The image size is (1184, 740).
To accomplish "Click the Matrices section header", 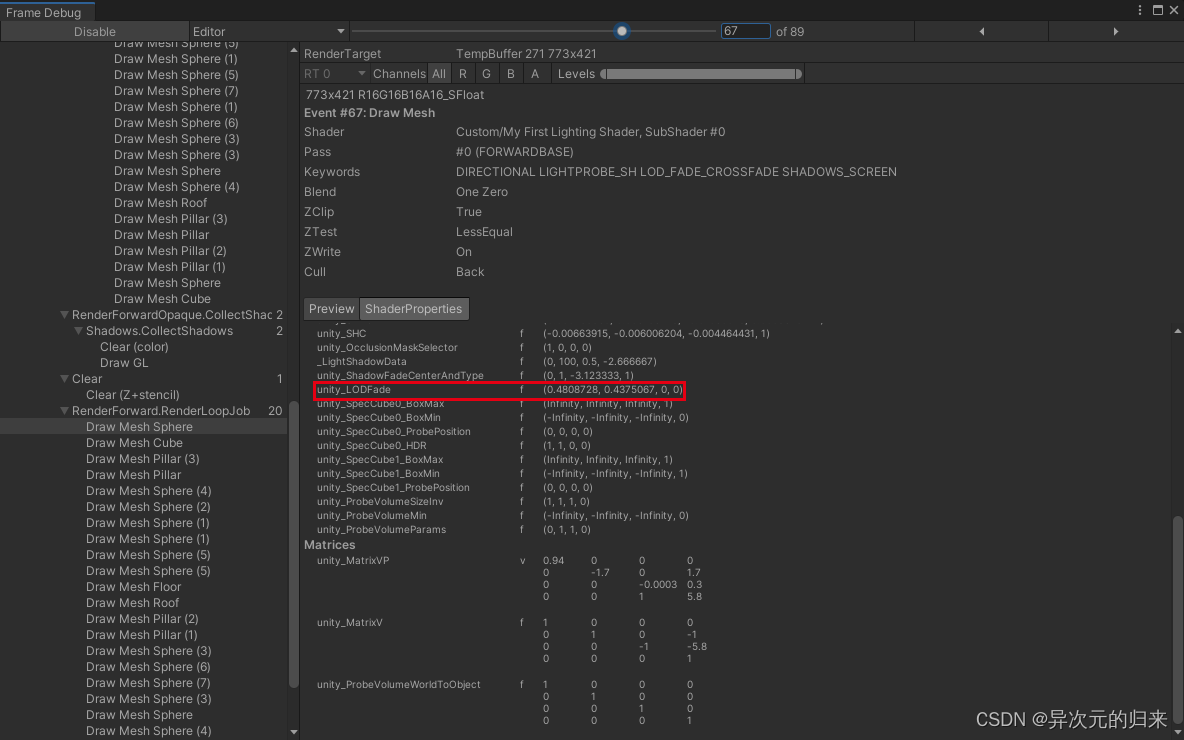I will 329,544.
